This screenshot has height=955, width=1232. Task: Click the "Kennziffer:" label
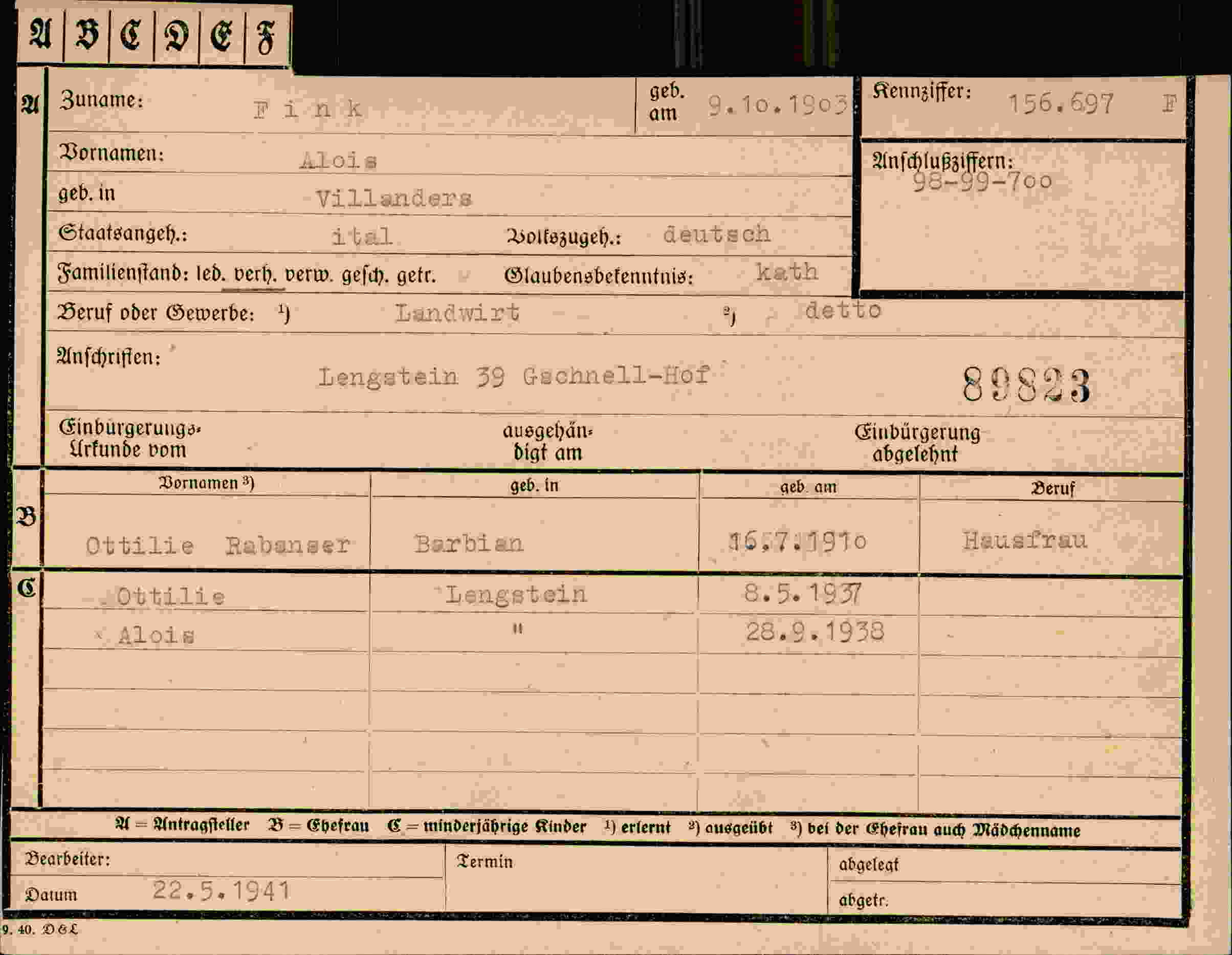tap(922, 91)
